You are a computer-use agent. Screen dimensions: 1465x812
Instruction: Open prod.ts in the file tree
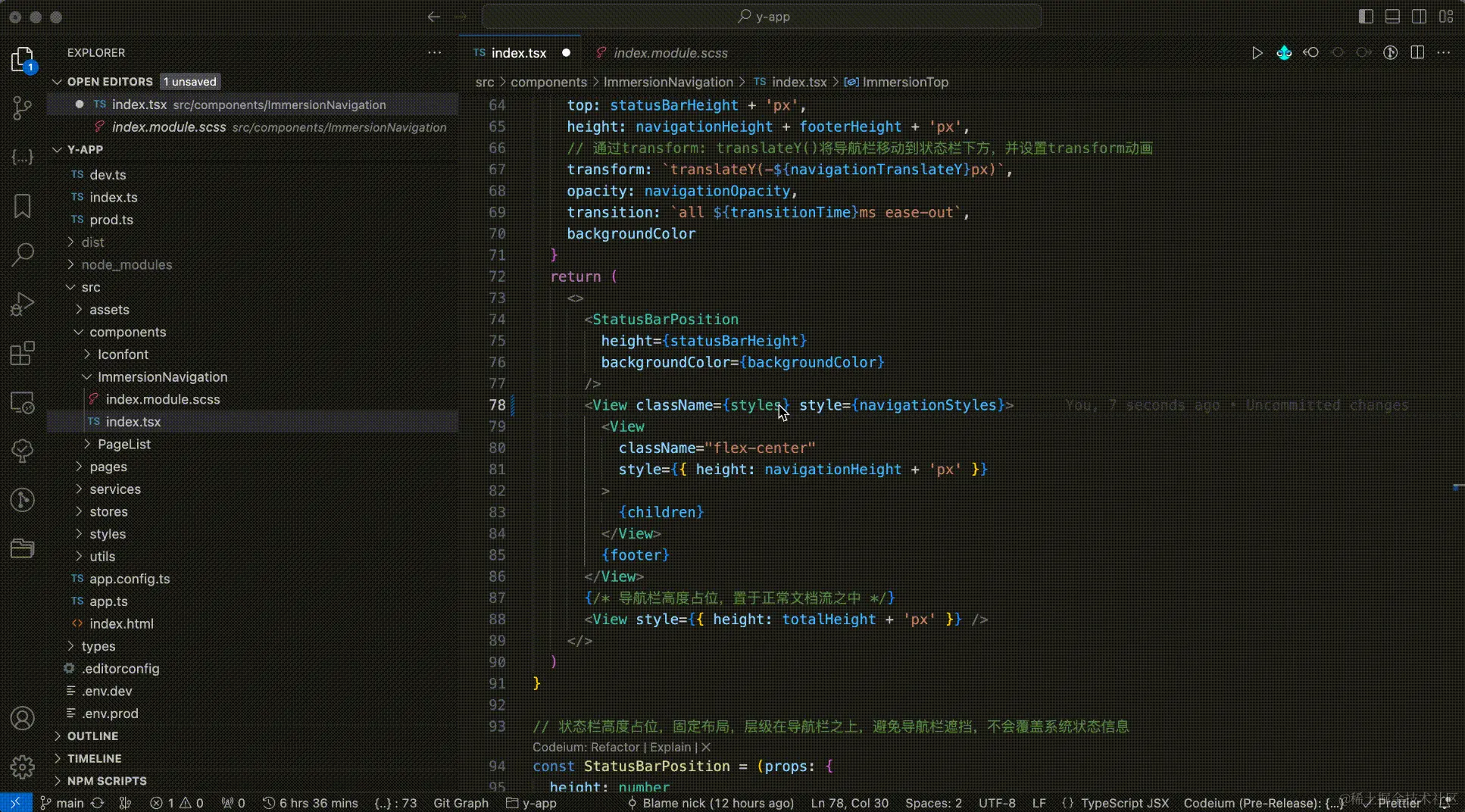(x=111, y=220)
